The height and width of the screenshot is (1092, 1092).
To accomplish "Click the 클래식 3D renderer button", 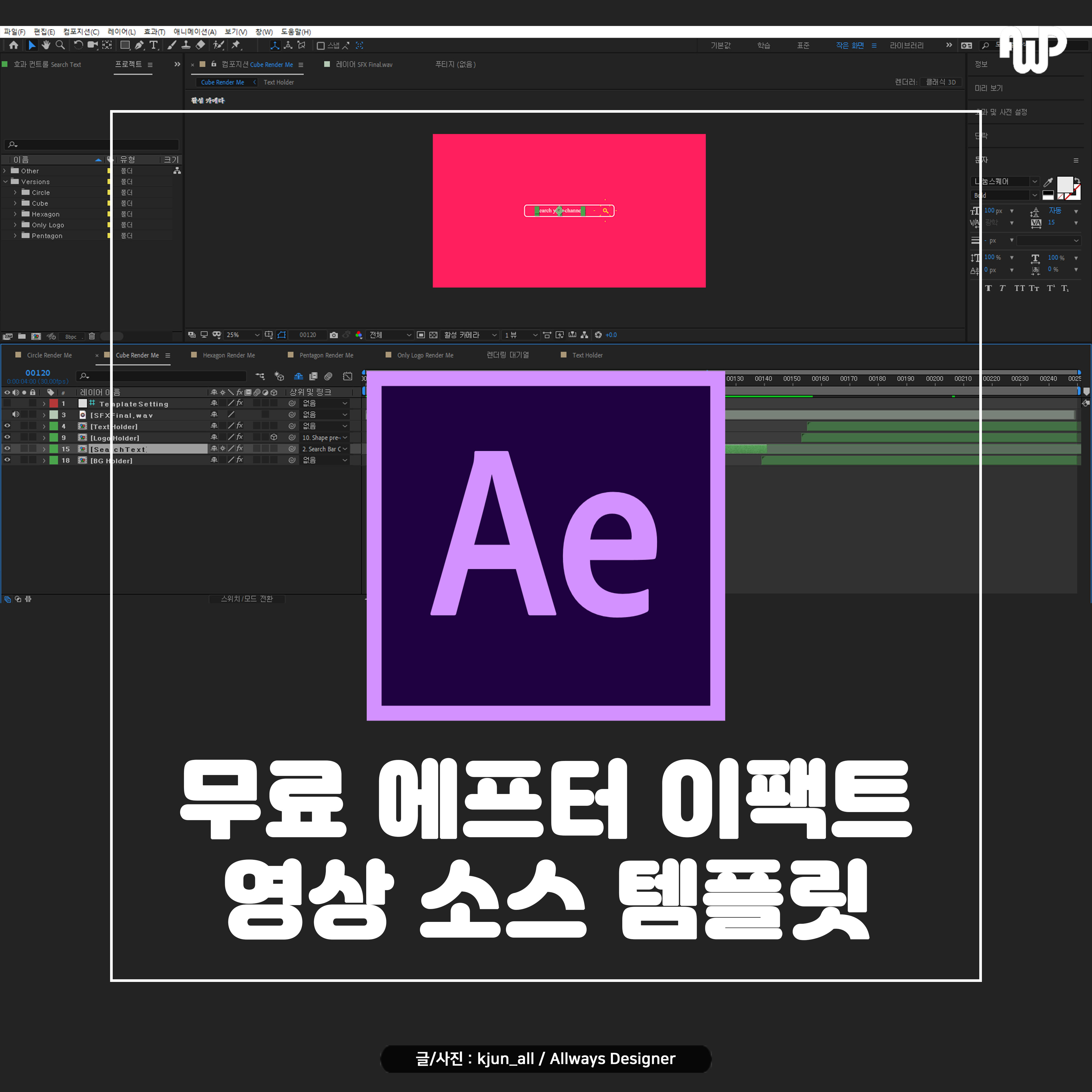I will tap(940, 82).
